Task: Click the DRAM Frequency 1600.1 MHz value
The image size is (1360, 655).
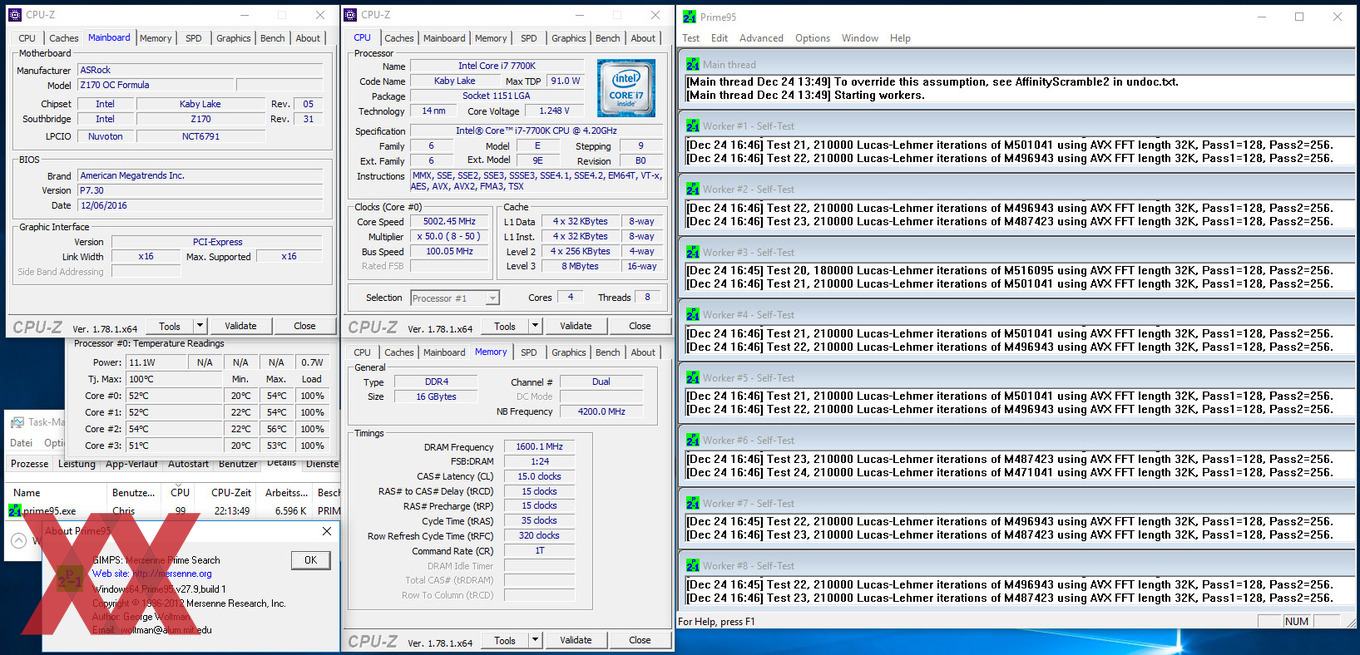Action: click(x=540, y=447)
